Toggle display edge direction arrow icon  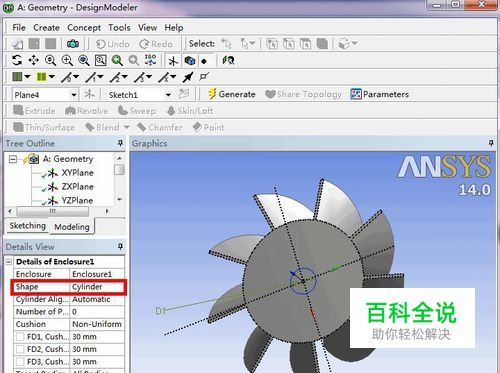[188, 77]
